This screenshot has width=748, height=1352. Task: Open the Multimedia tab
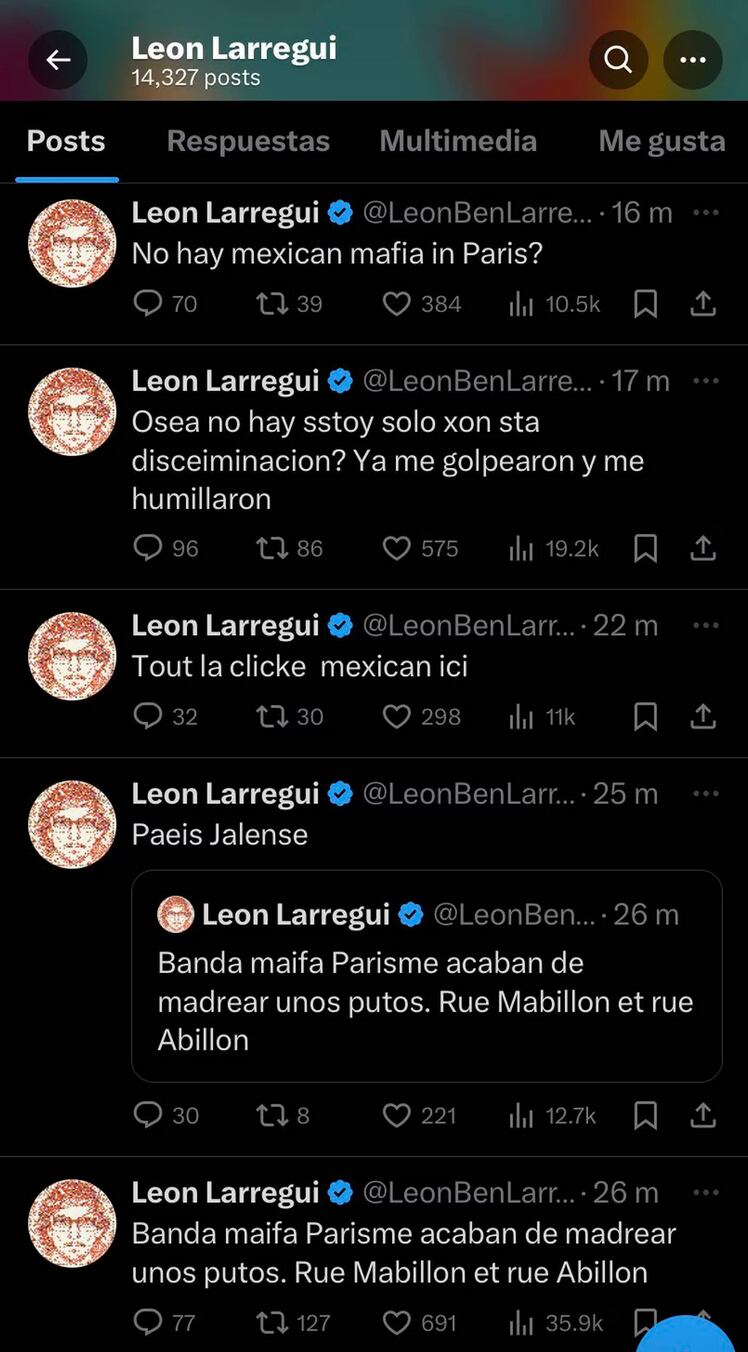pos(458,141)
